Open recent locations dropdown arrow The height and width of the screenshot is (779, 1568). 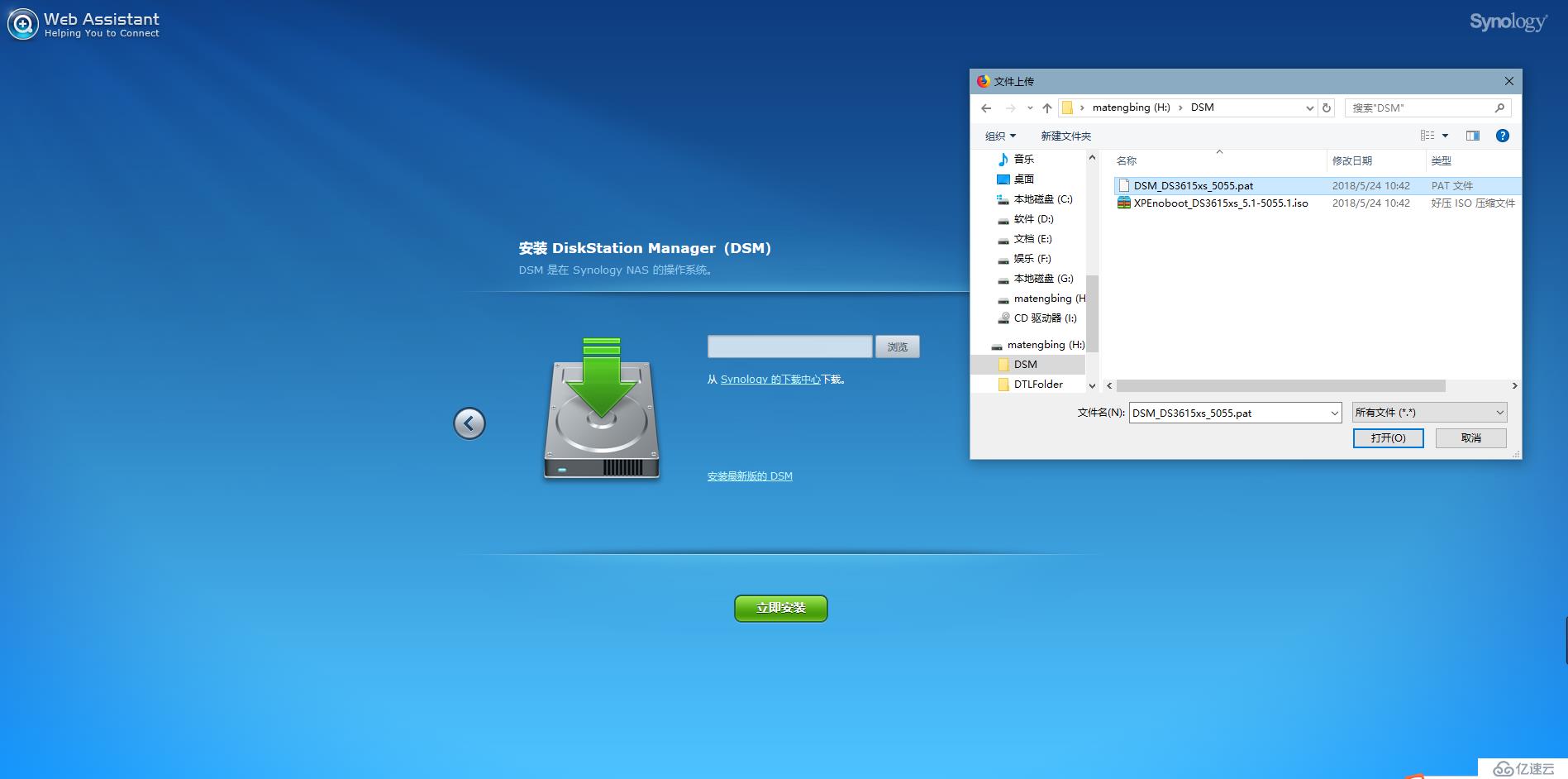click(x=1030, y=108)
